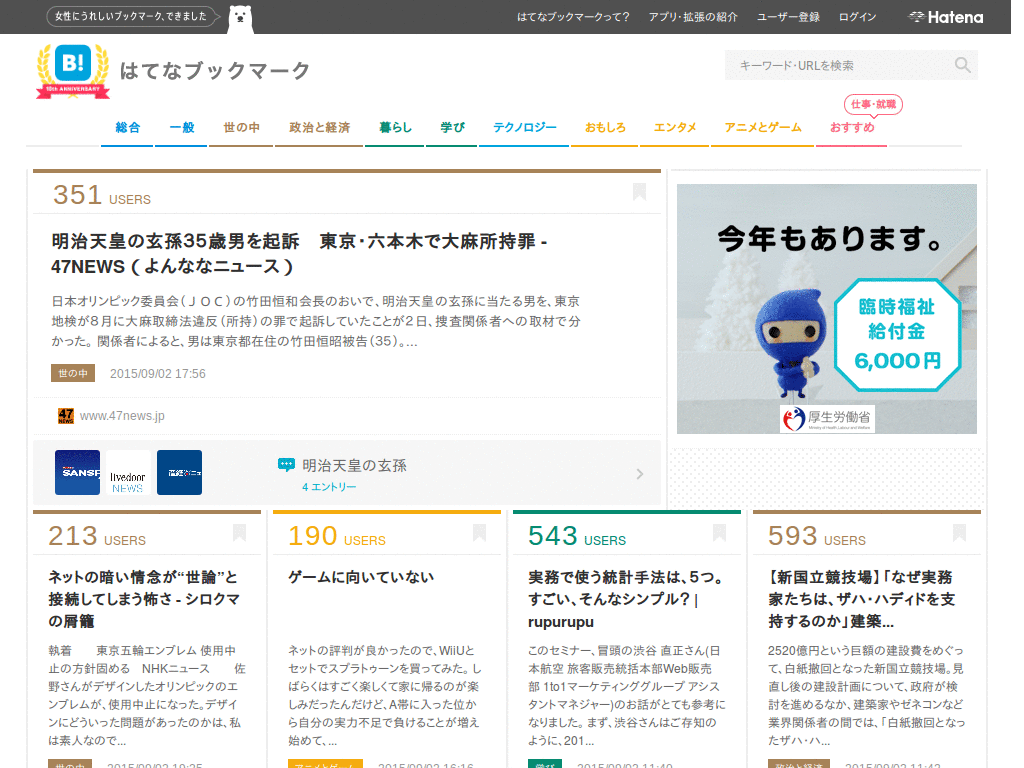Bookmark the 351 users article
Screen dimensions: 1024x768
pos(639,191)
